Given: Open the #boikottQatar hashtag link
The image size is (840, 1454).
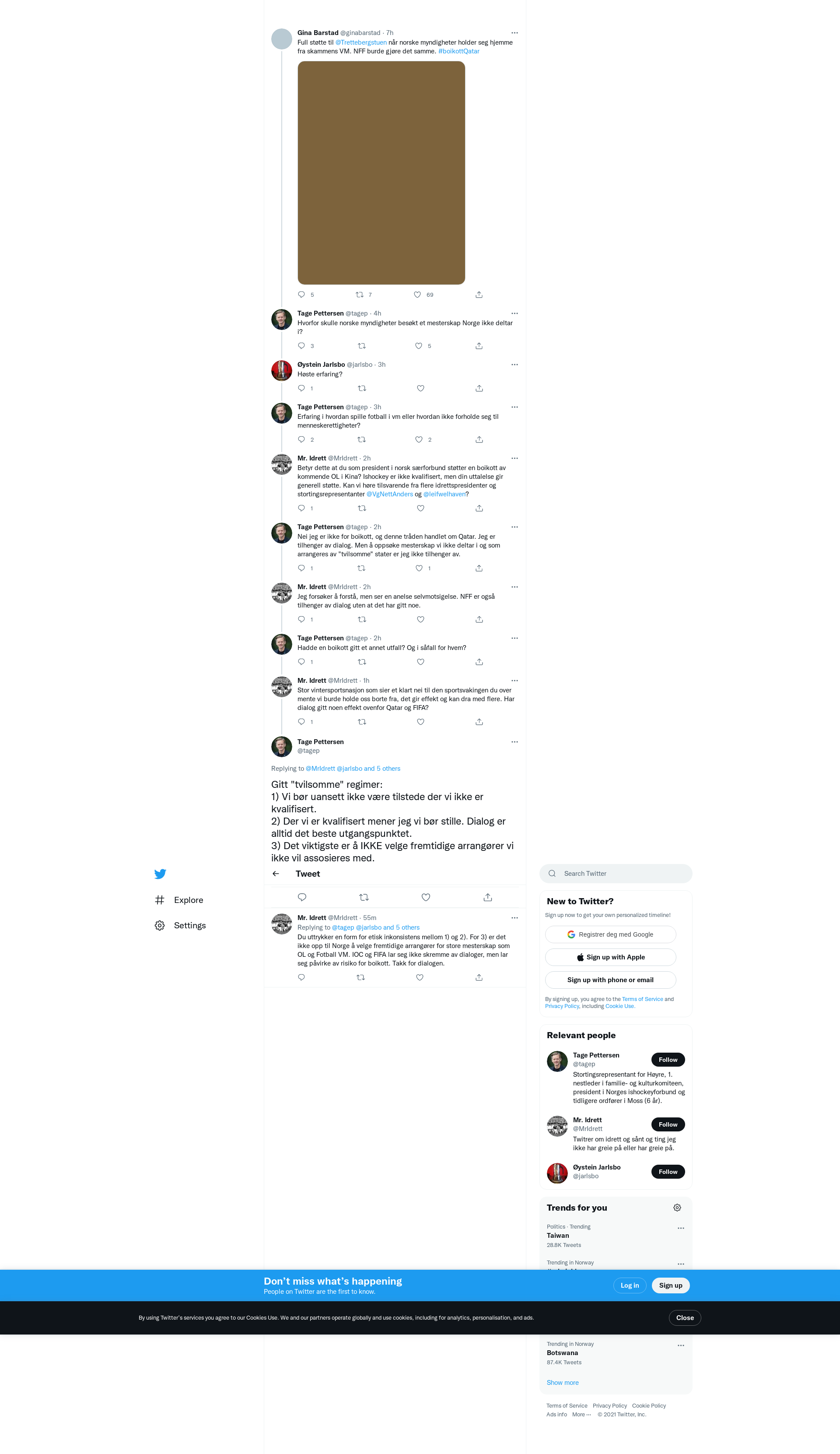Looking at the screenshot, I should [x=458, y=51].
